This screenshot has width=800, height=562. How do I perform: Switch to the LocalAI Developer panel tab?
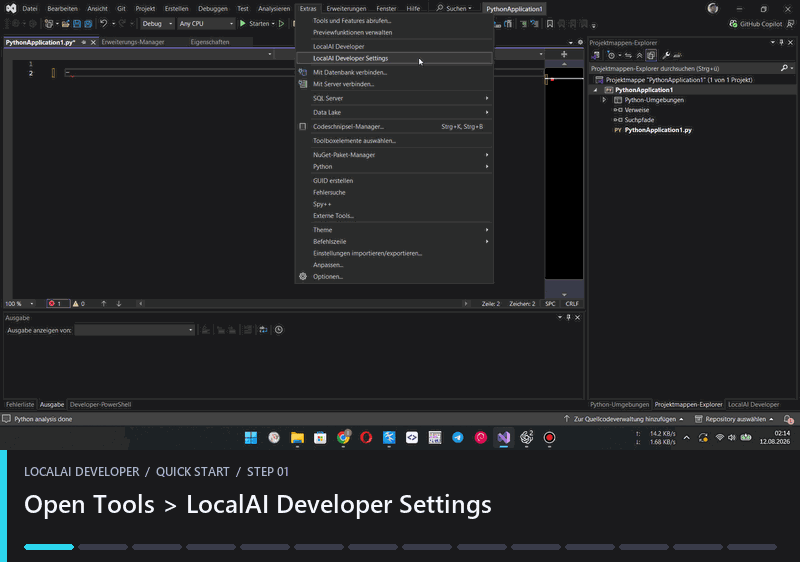754,405
